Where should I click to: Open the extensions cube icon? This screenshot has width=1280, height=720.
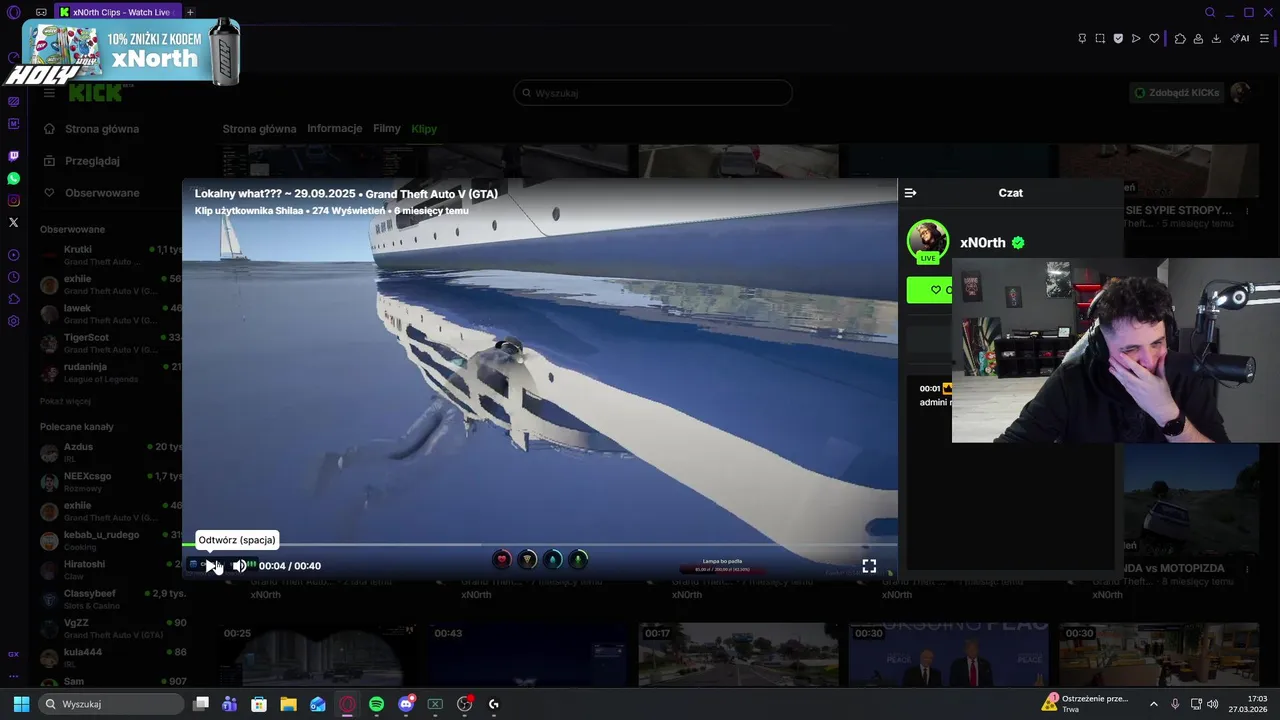pyautogui.click(x=1180, y=38)
